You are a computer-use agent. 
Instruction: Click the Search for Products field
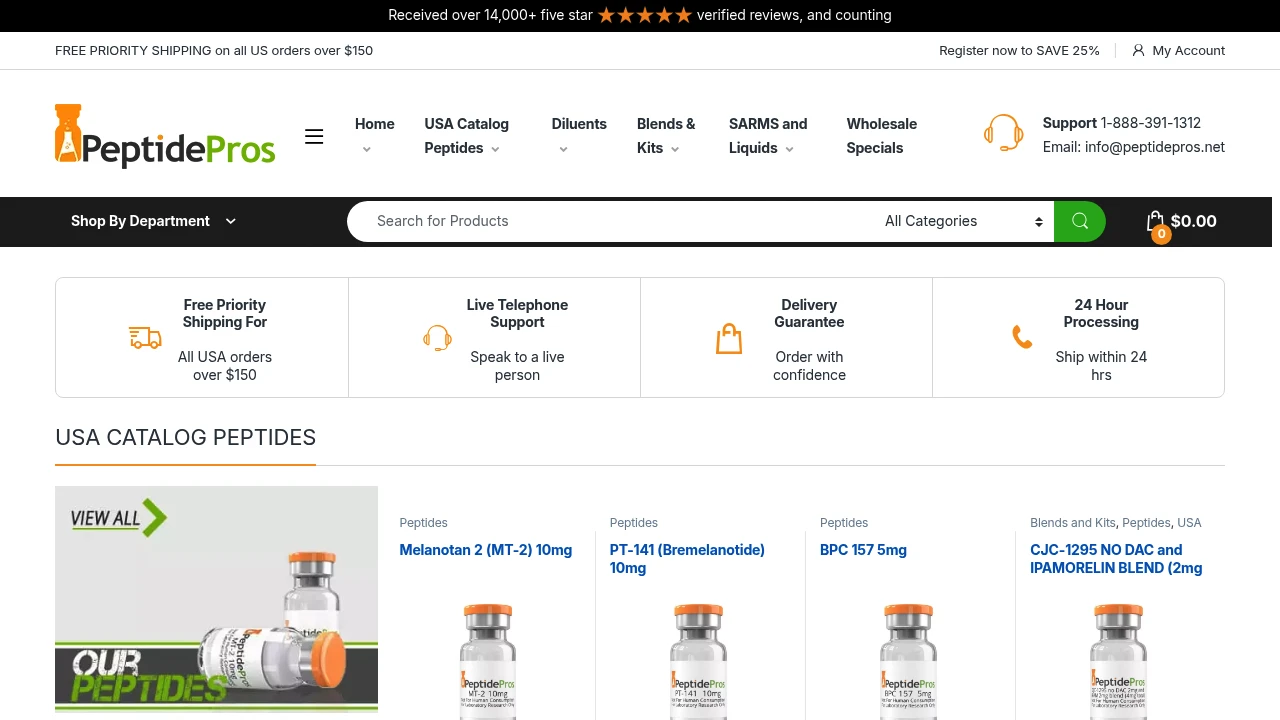click(x=610, y=221)
